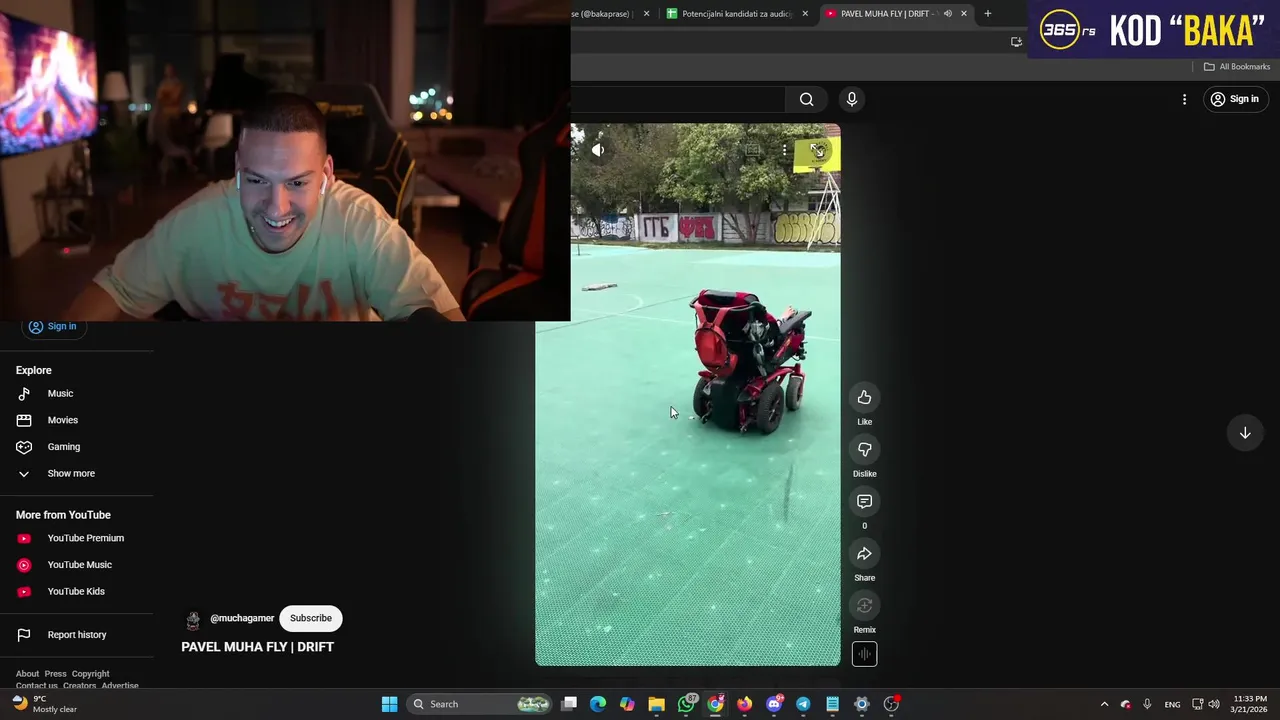1280x720 pixels.
Task: Toggle captions on the Short player
Action: [753, 150]
